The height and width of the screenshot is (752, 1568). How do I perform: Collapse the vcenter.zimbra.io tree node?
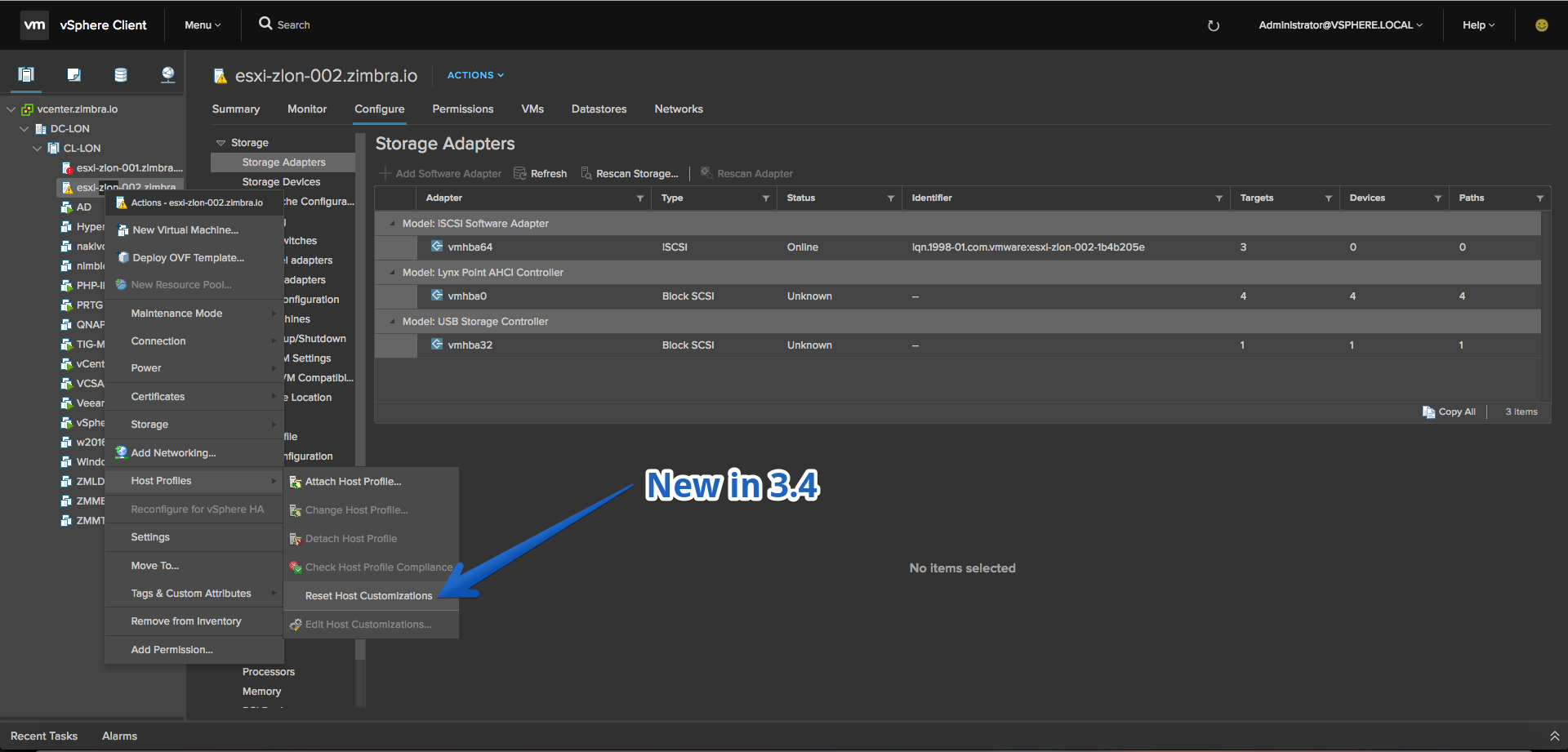click(x=11, y=109)
